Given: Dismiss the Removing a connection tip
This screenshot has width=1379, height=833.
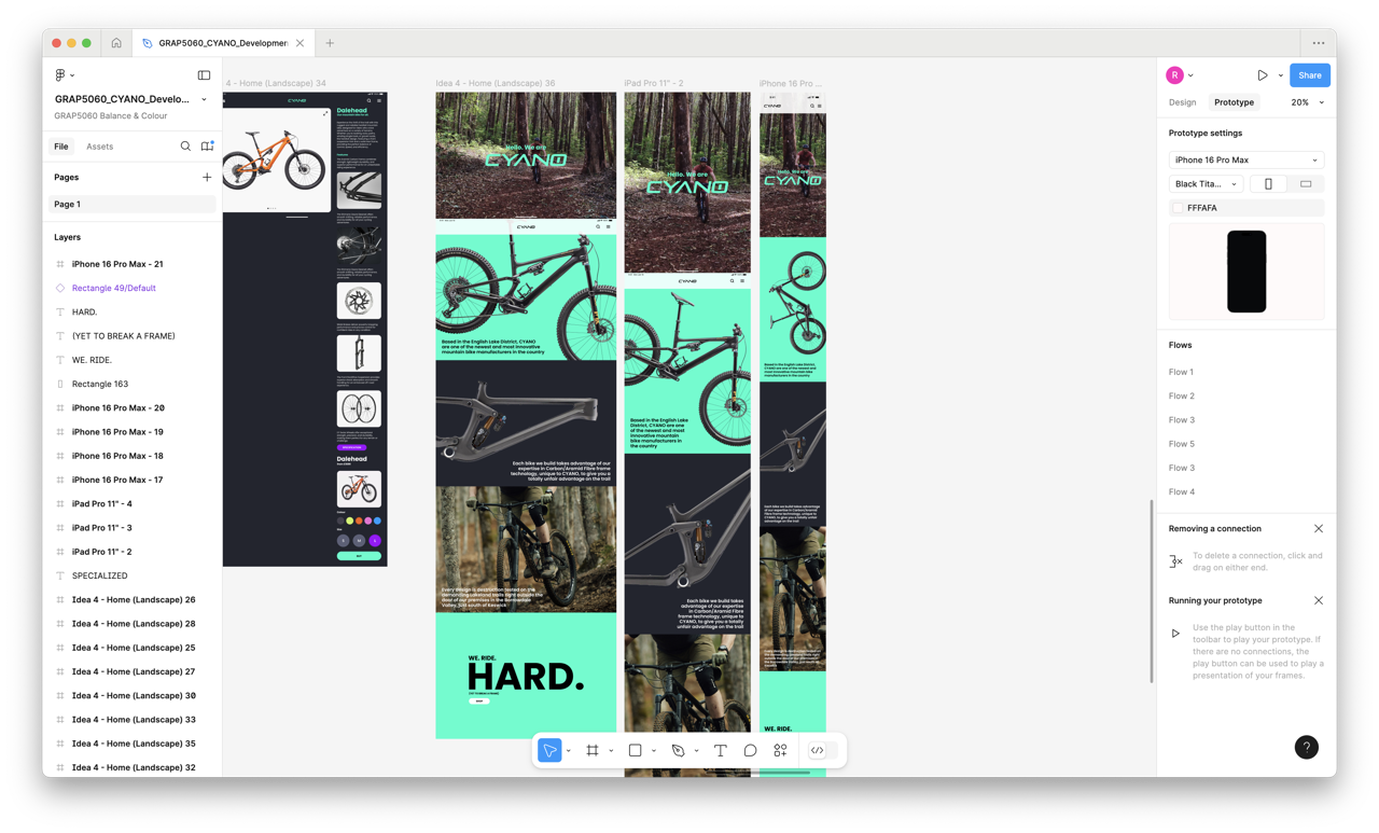Looking at the screenshot, I should tap(1318, 528).
